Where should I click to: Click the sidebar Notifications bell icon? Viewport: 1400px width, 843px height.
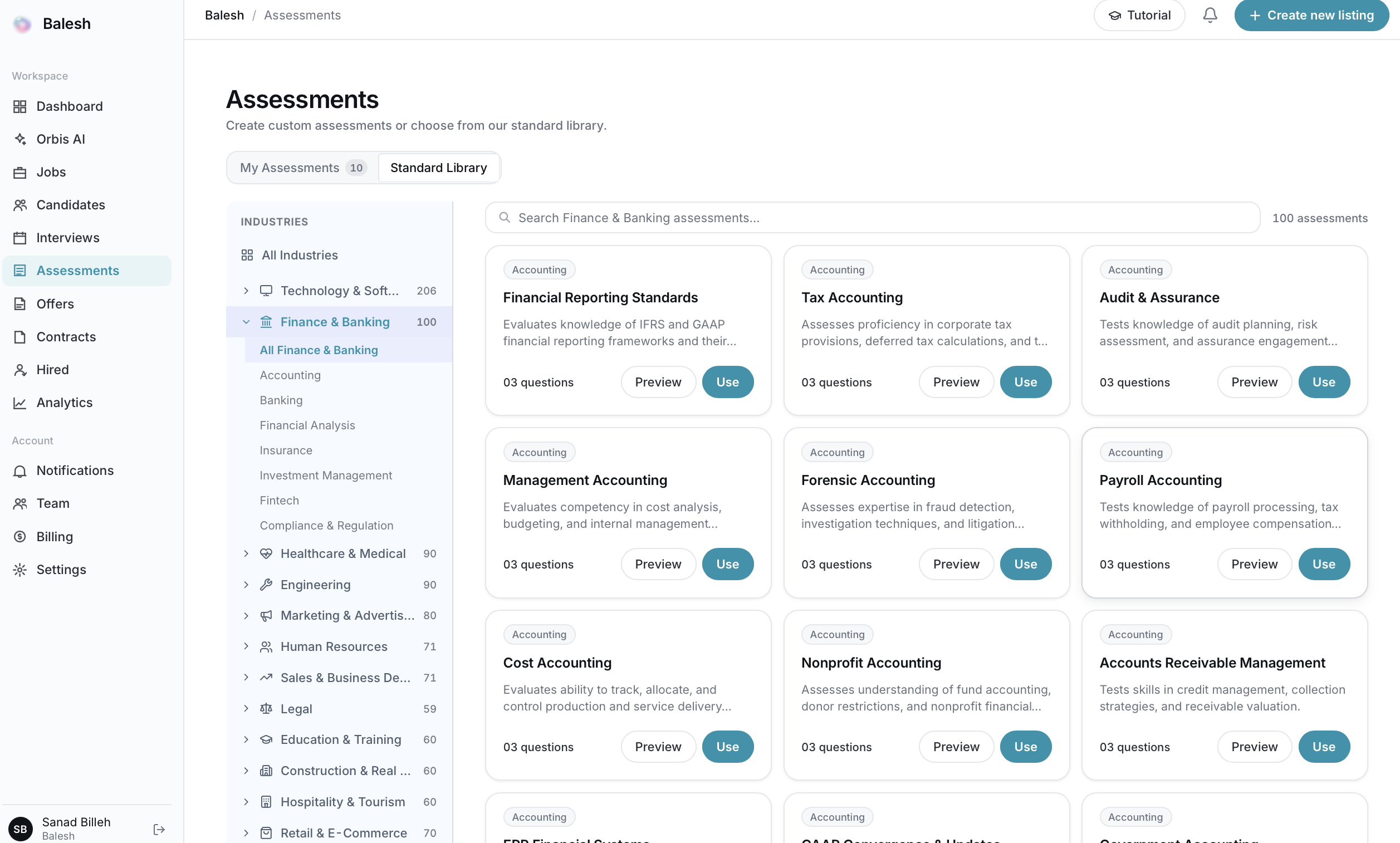[20, 470]
